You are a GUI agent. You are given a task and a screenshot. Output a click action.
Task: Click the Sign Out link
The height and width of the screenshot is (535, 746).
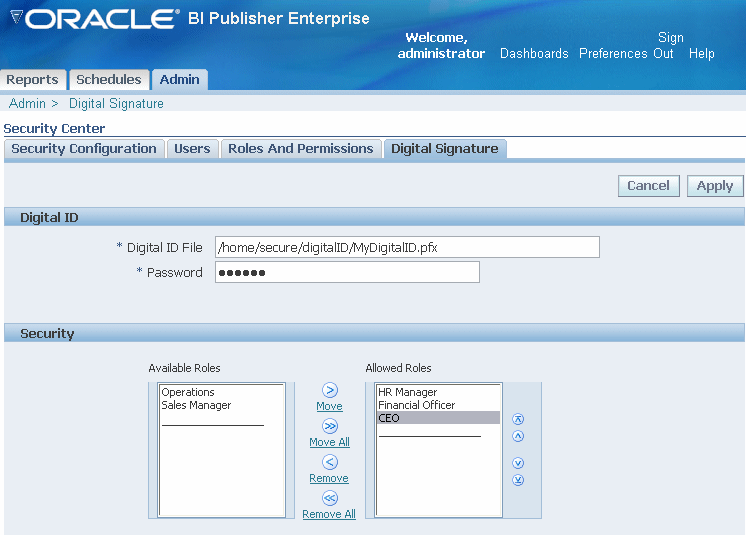pos(667,45)
